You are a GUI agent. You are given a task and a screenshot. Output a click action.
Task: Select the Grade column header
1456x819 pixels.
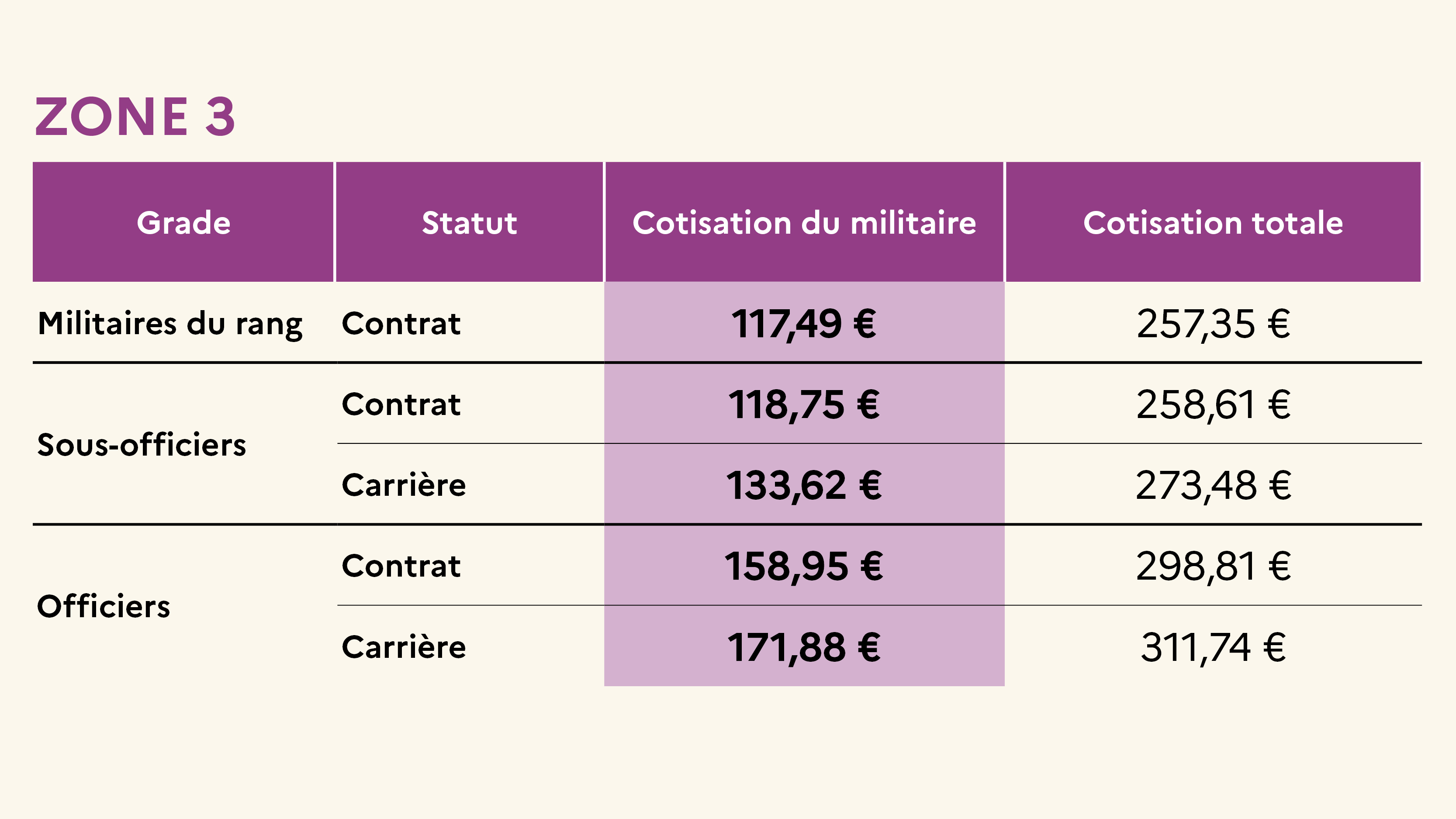tap(183, 222)
